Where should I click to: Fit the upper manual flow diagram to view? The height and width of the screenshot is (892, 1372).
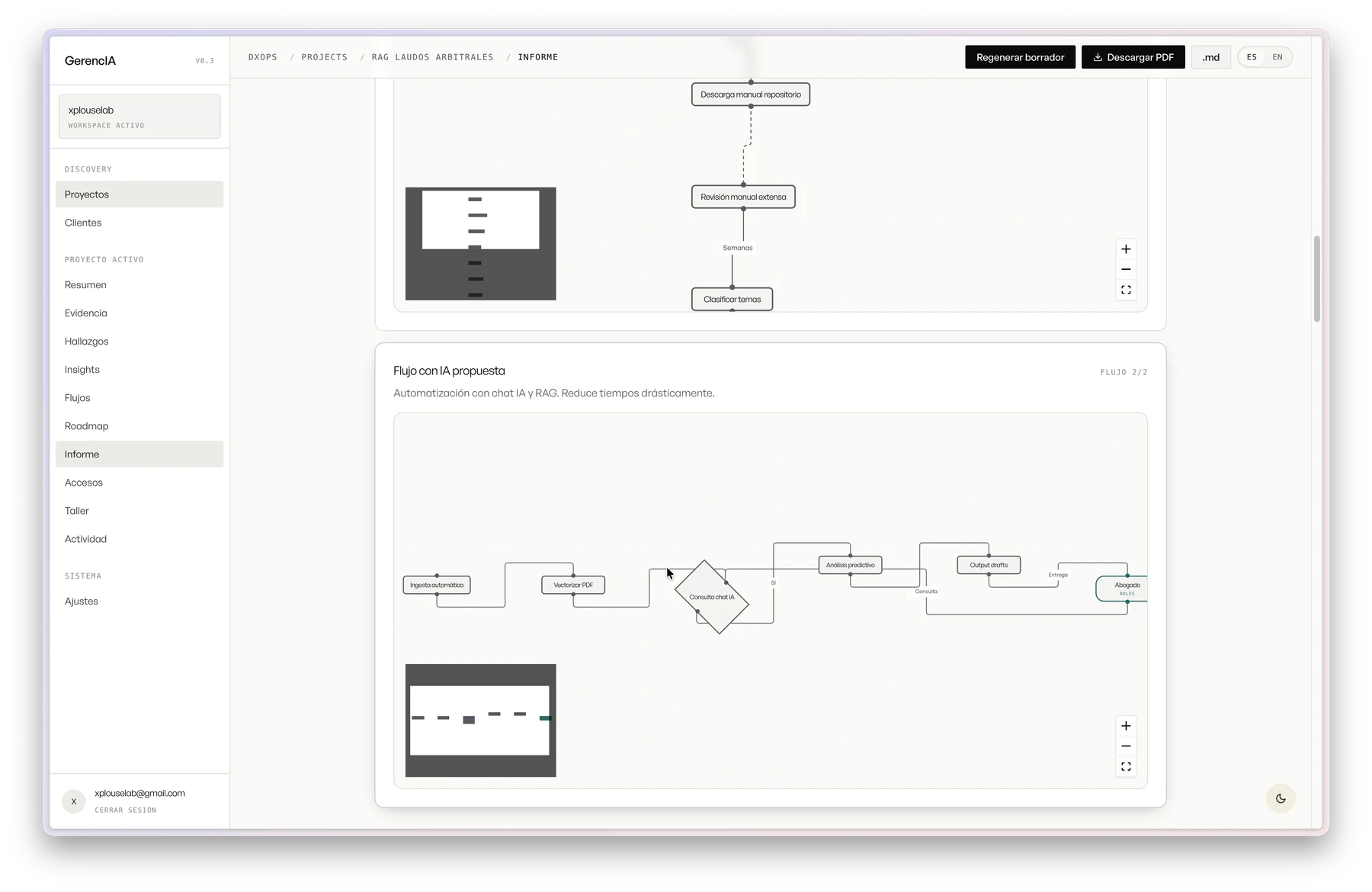coord(1126,290)
